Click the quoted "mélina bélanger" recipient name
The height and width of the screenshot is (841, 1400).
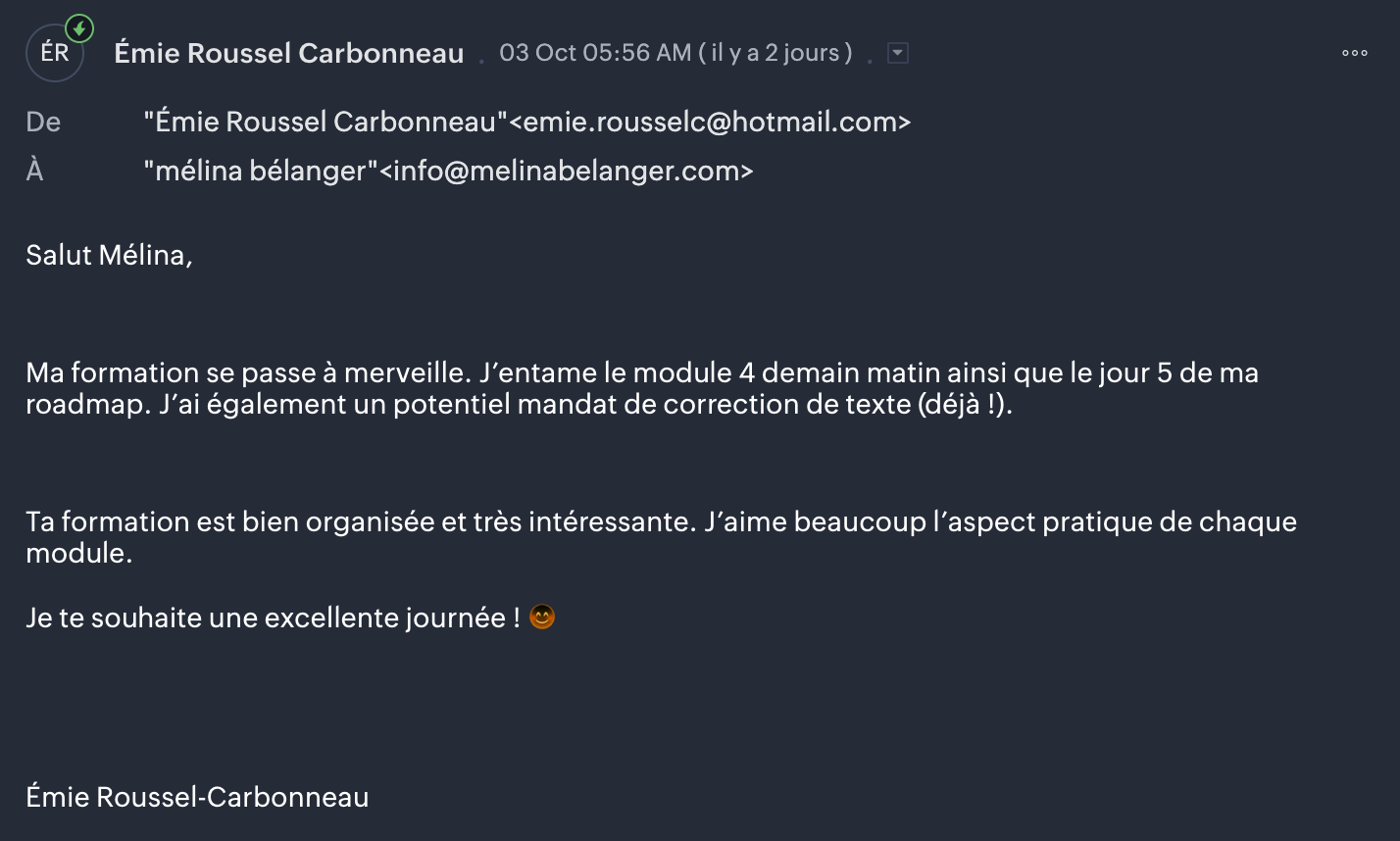click(x=261, y=171)
